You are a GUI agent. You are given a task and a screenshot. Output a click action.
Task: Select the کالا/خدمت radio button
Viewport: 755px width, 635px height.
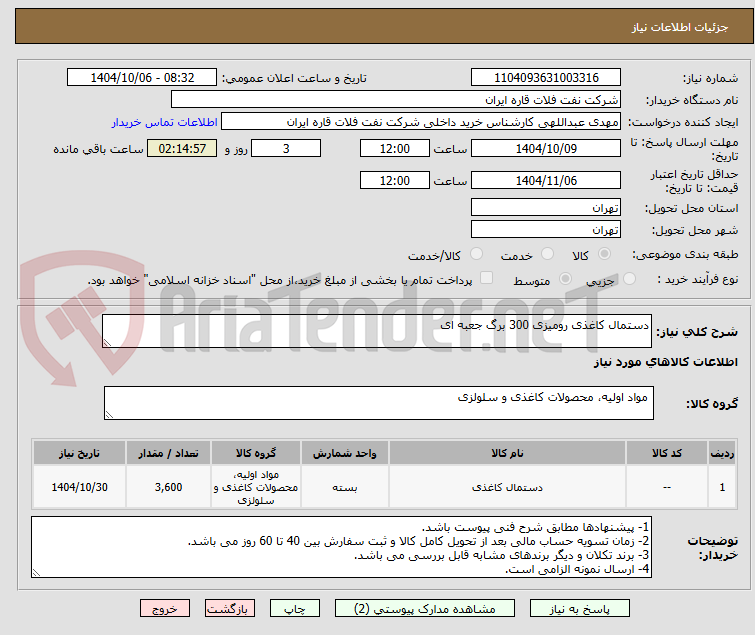pyautogui.click(x=476, y=254)
